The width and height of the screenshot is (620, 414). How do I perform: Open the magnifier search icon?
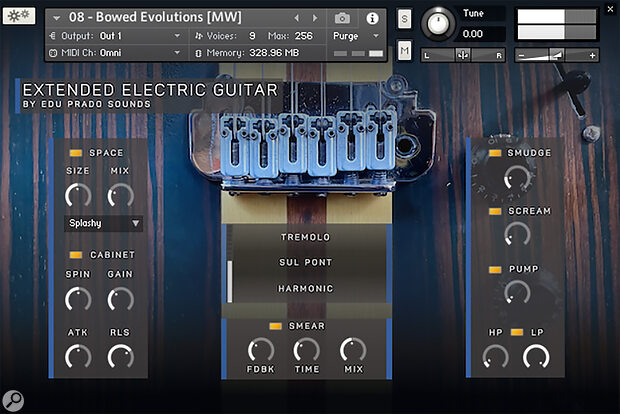pos(13,401)
